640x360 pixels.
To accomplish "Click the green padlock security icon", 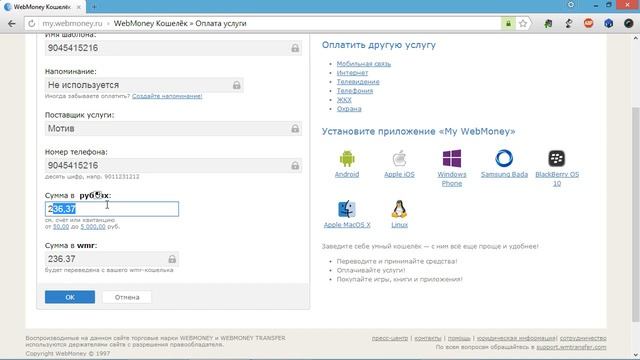I will point(508,24).
